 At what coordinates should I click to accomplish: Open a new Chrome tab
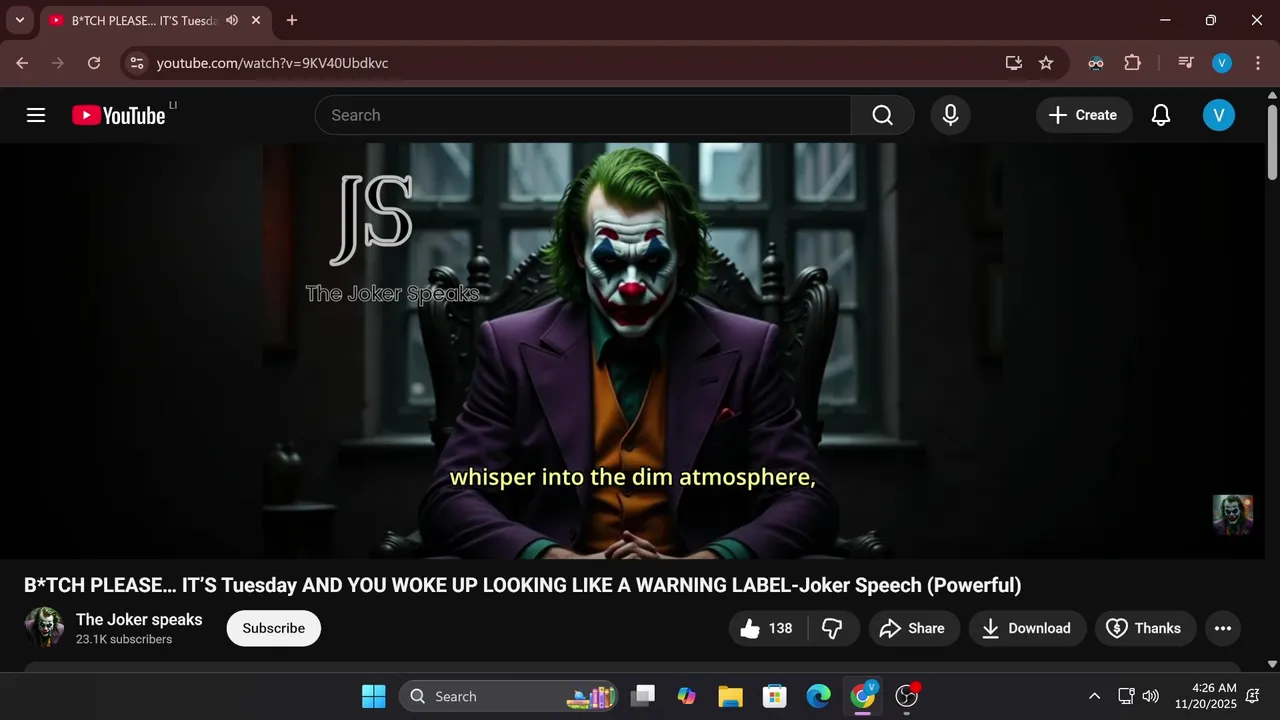292,20
